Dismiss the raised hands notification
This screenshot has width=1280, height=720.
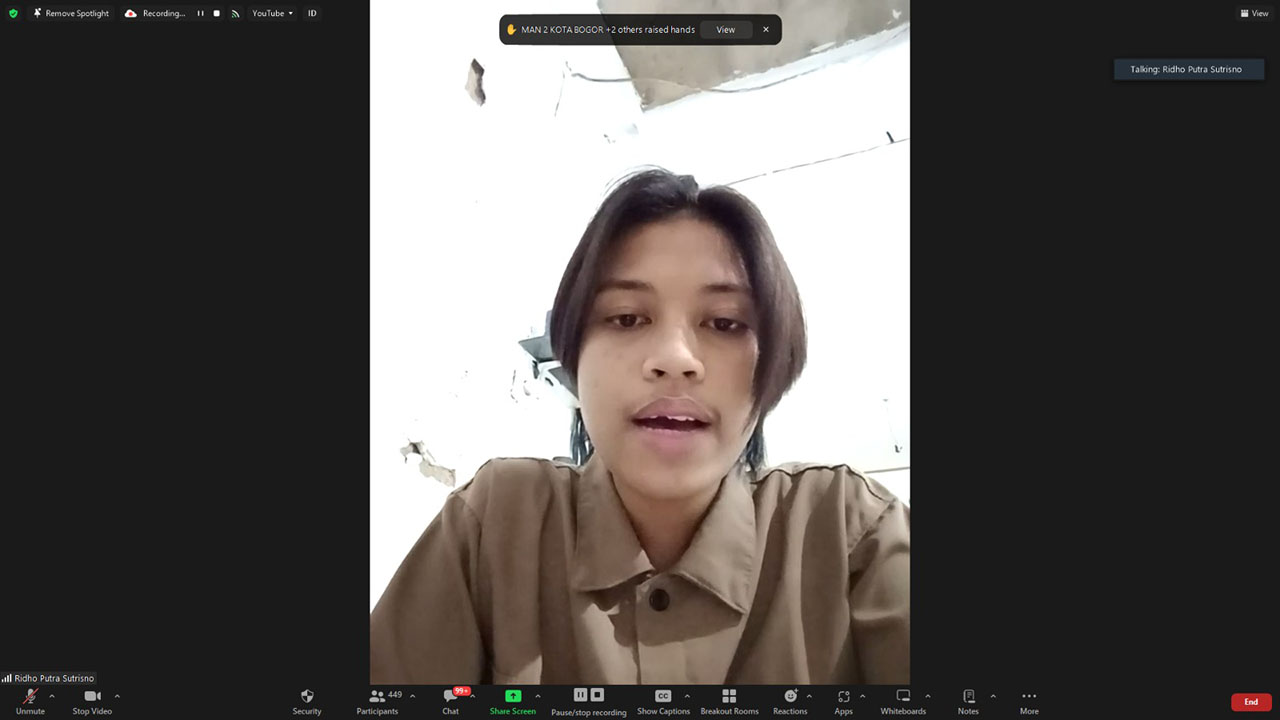point(766,30)
